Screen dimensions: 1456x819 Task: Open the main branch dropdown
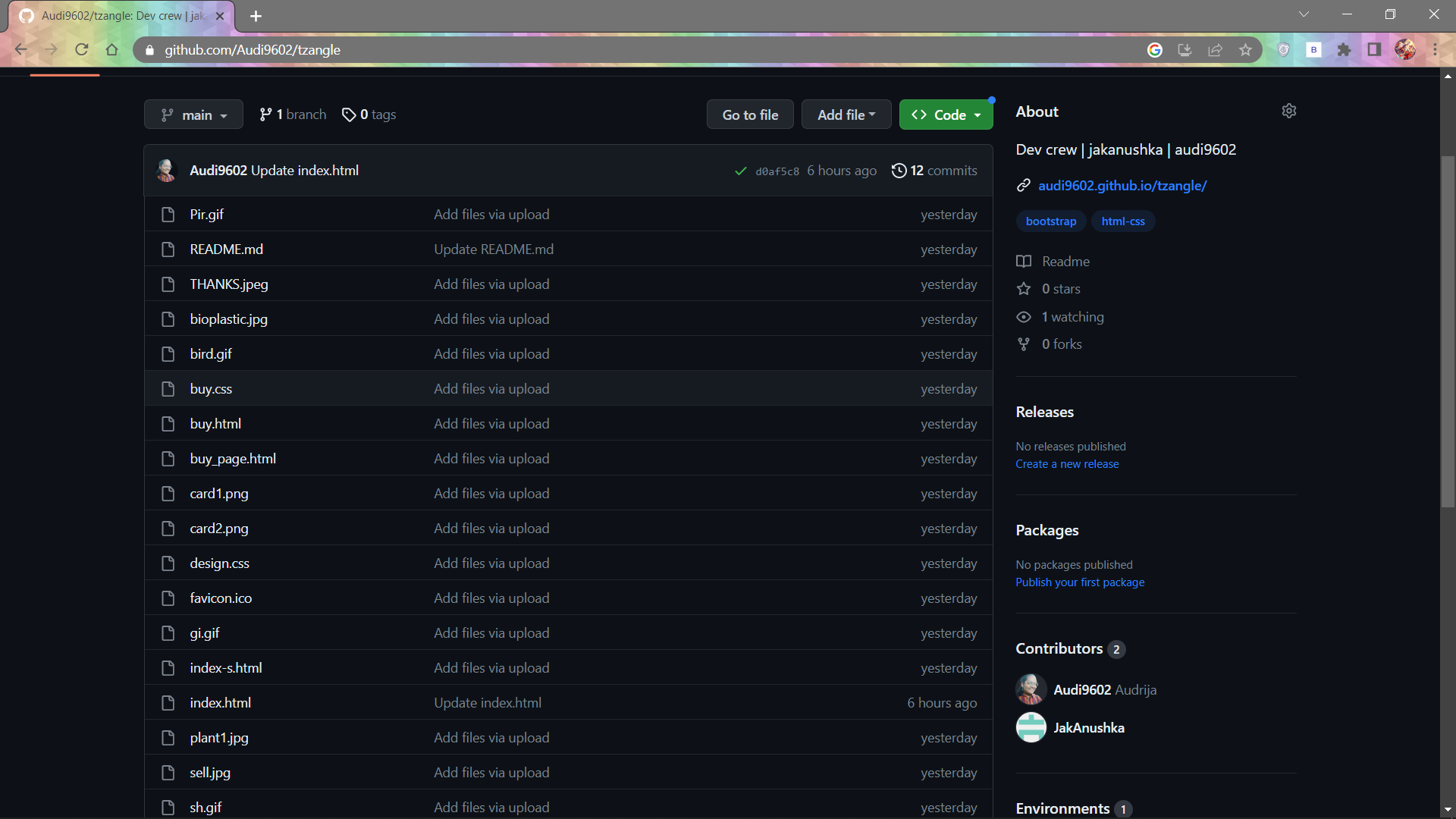point(193,115)
